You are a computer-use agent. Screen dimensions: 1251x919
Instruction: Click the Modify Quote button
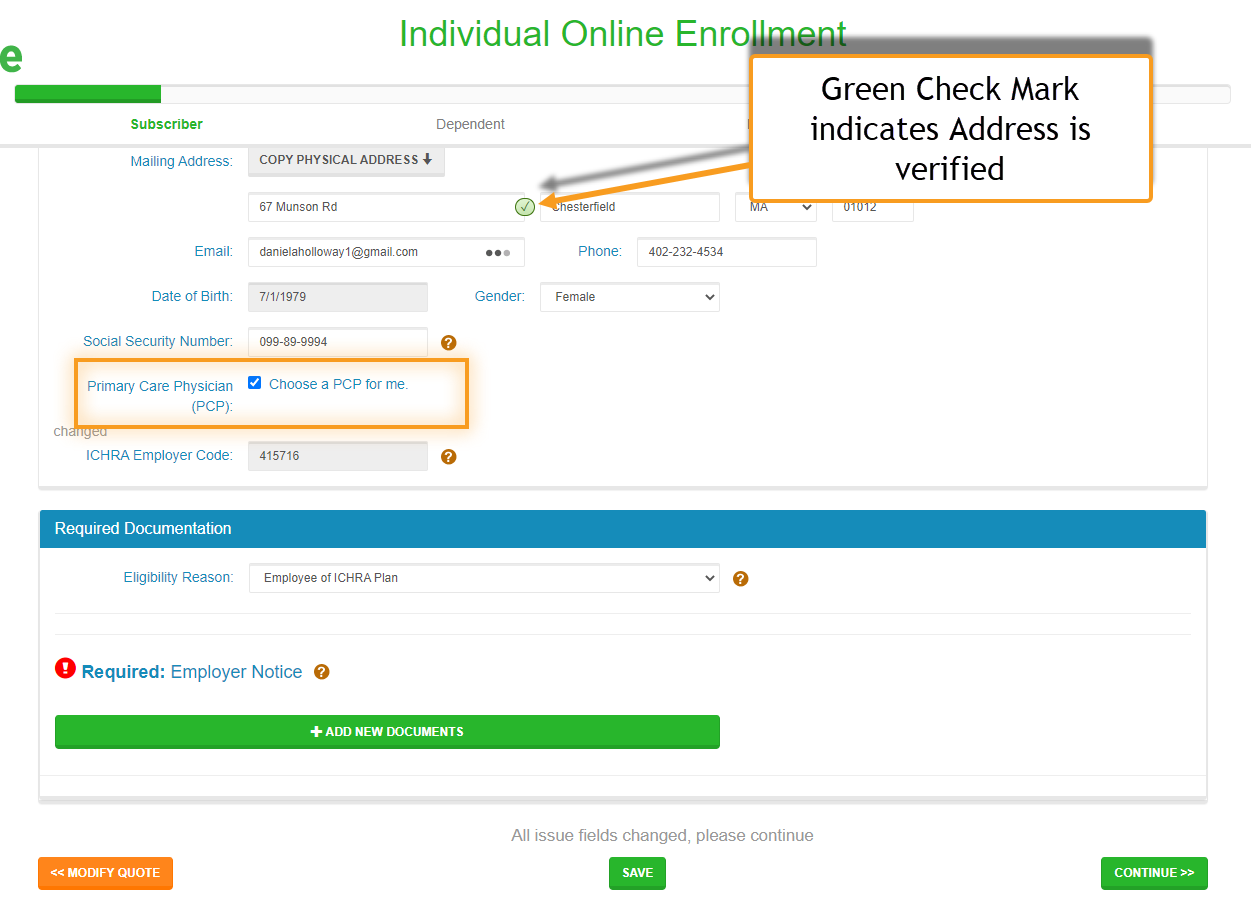tap(105, 872)
